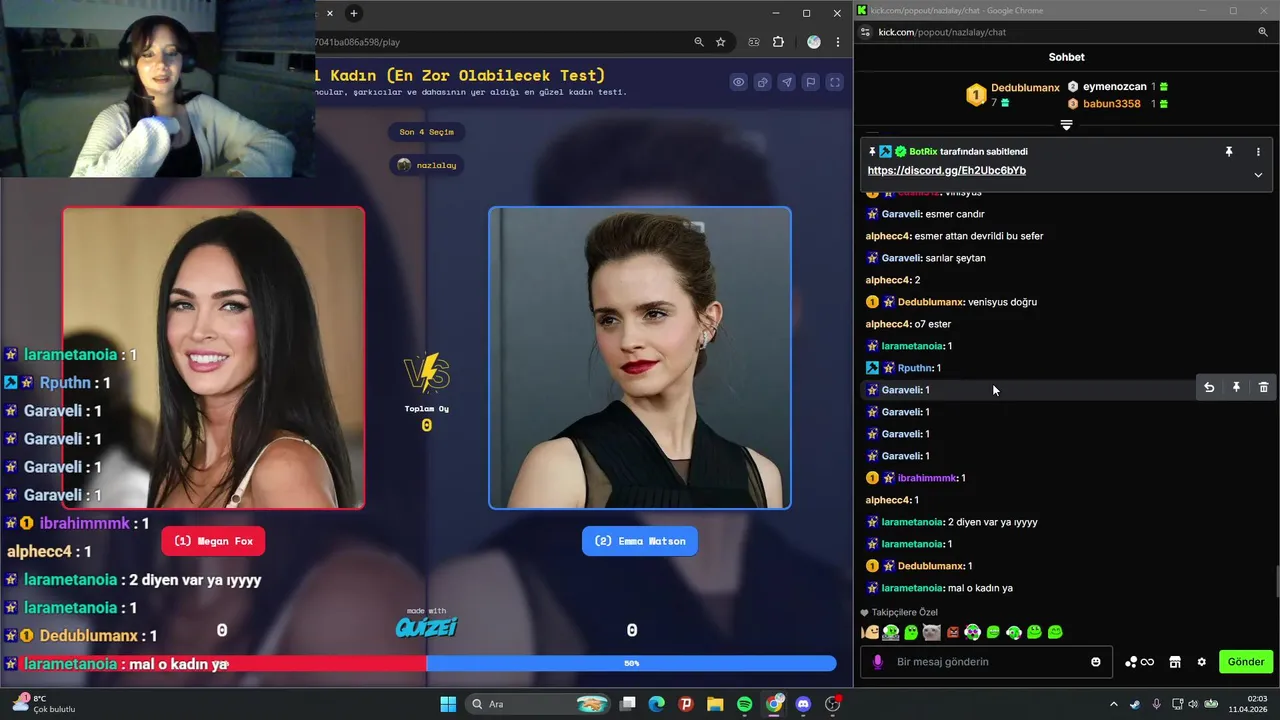Open the Chrome extensions puzzle icon
This screenshot has height=720, width=1280.
pyautogui.click(x=779, y=42)
